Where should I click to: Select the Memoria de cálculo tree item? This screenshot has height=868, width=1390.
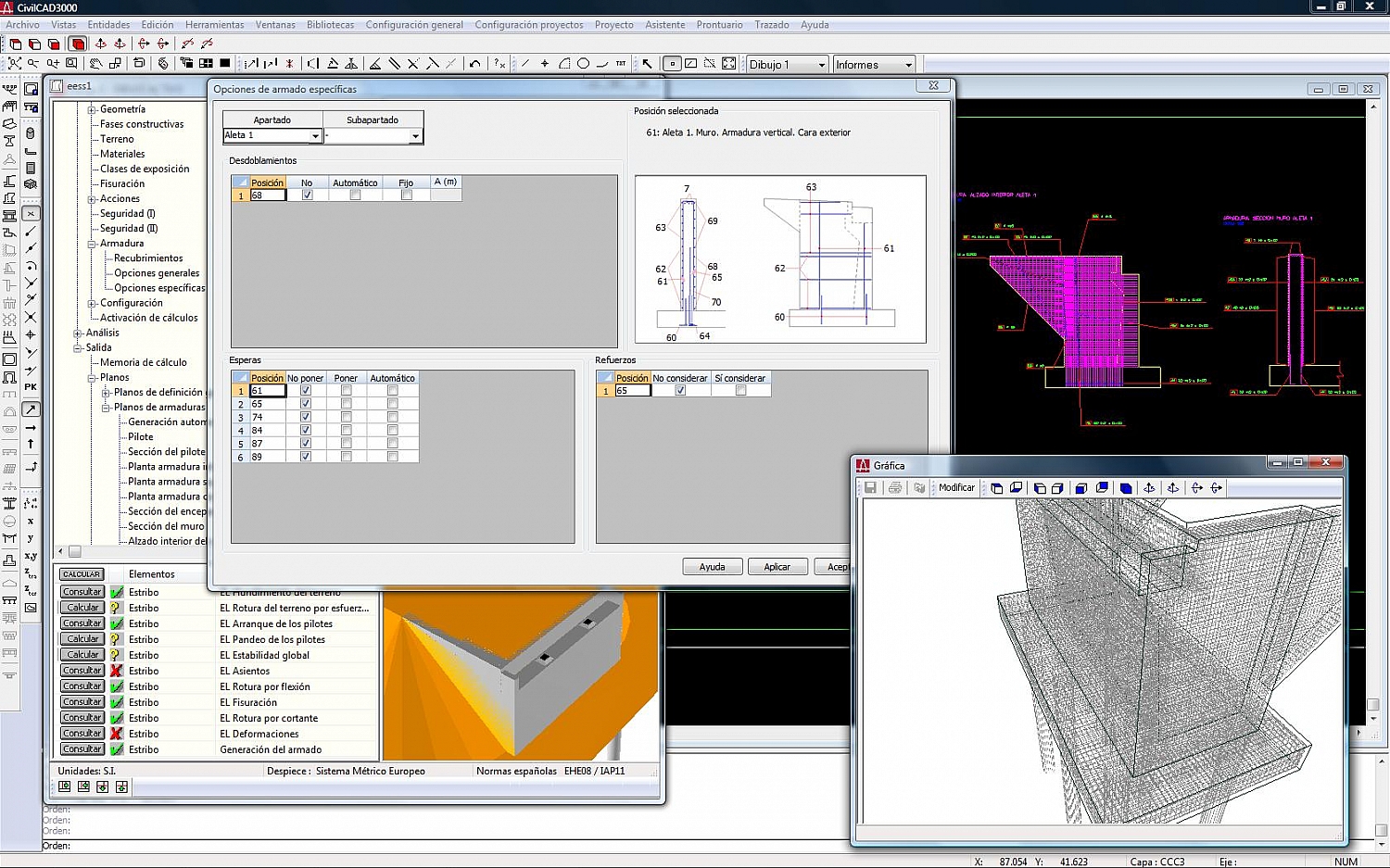[144, 363]
